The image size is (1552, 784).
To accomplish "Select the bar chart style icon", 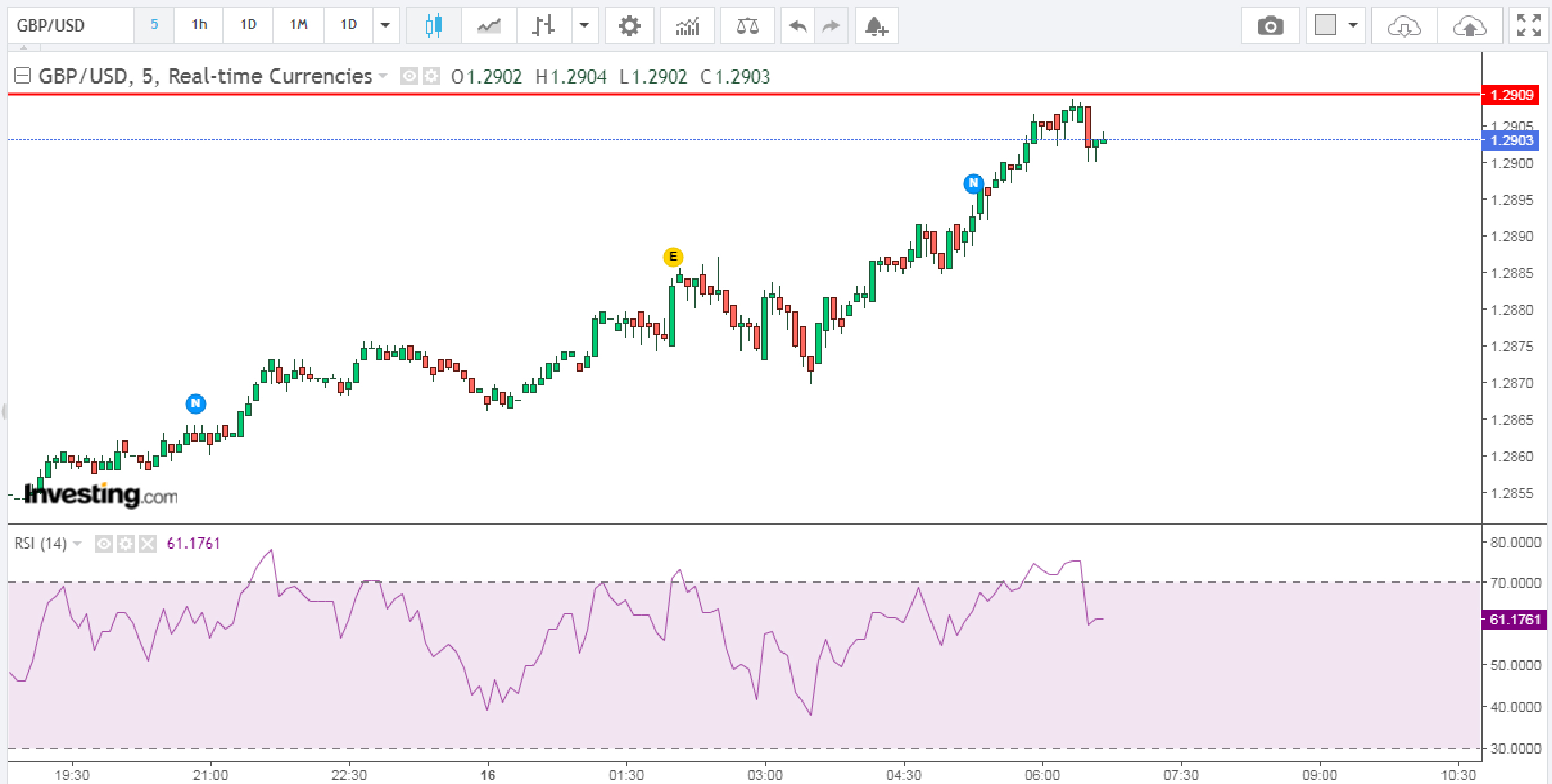I will [x=543, y=25].
